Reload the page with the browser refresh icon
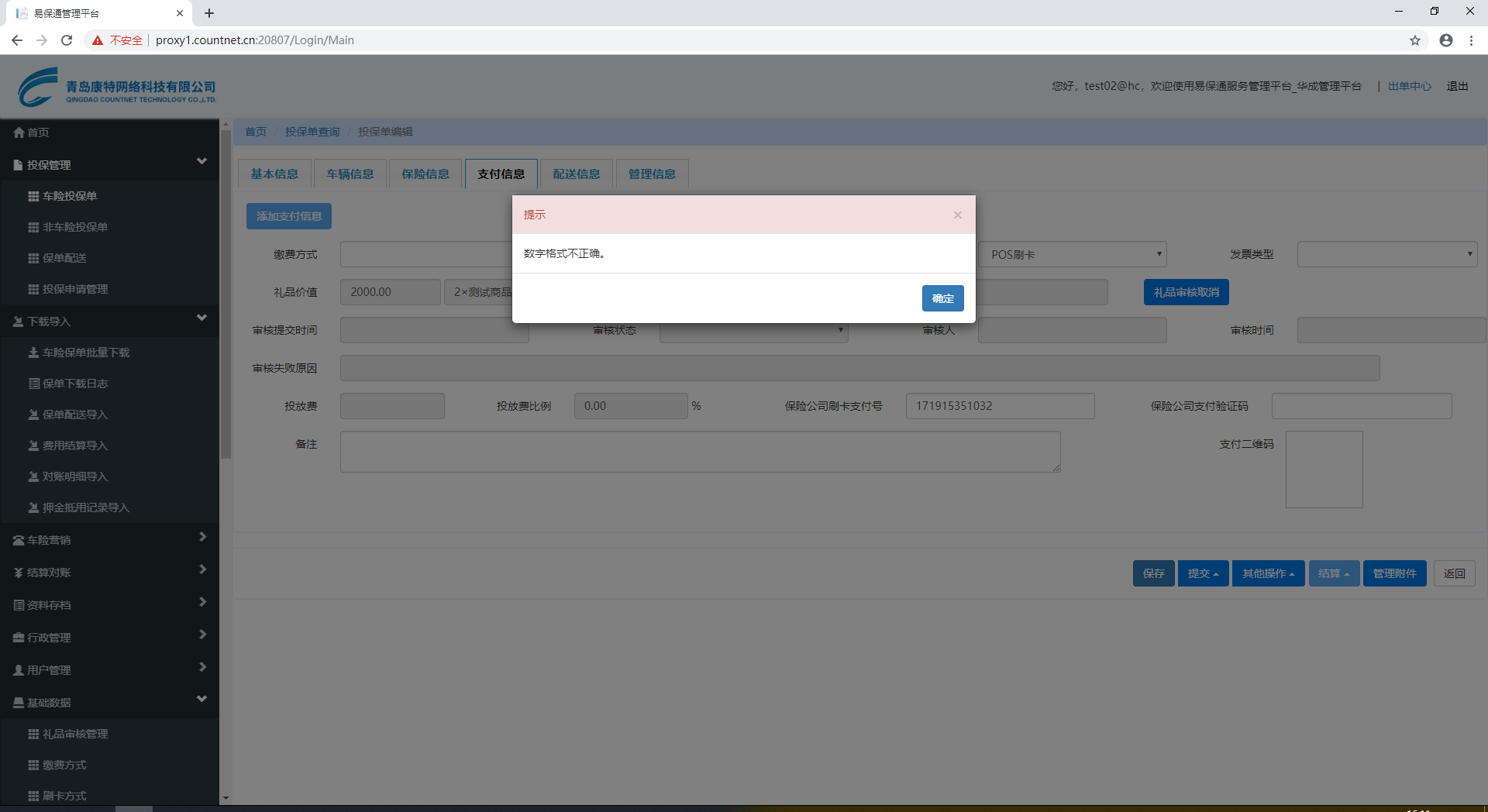This screenshot has height=812, width=1488. click(x=67, y=40)
